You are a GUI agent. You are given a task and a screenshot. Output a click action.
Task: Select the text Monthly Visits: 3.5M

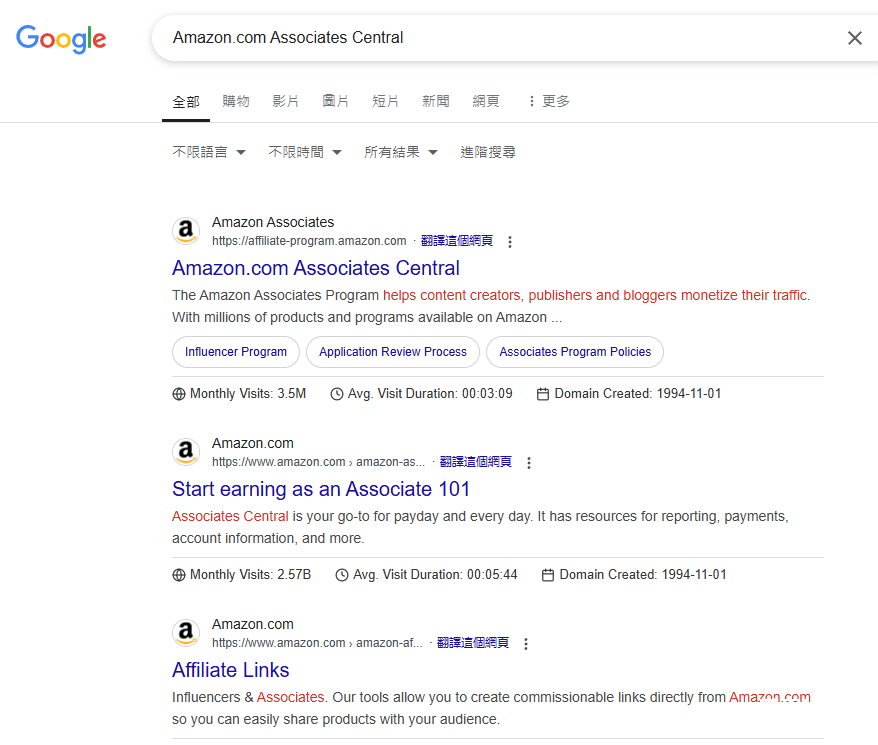coord(248,394)
